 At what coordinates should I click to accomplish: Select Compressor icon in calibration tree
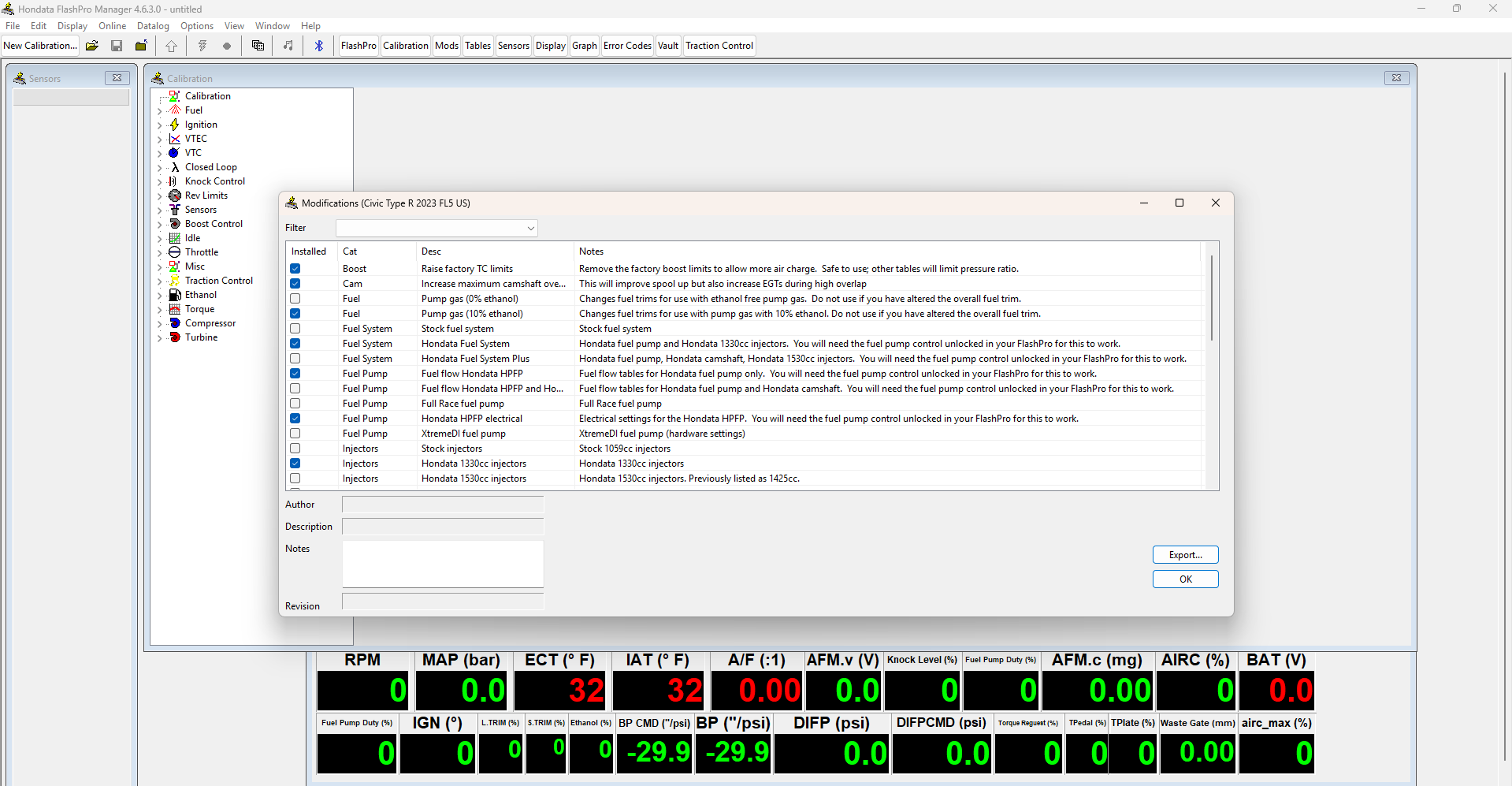[x=175, y=323]
